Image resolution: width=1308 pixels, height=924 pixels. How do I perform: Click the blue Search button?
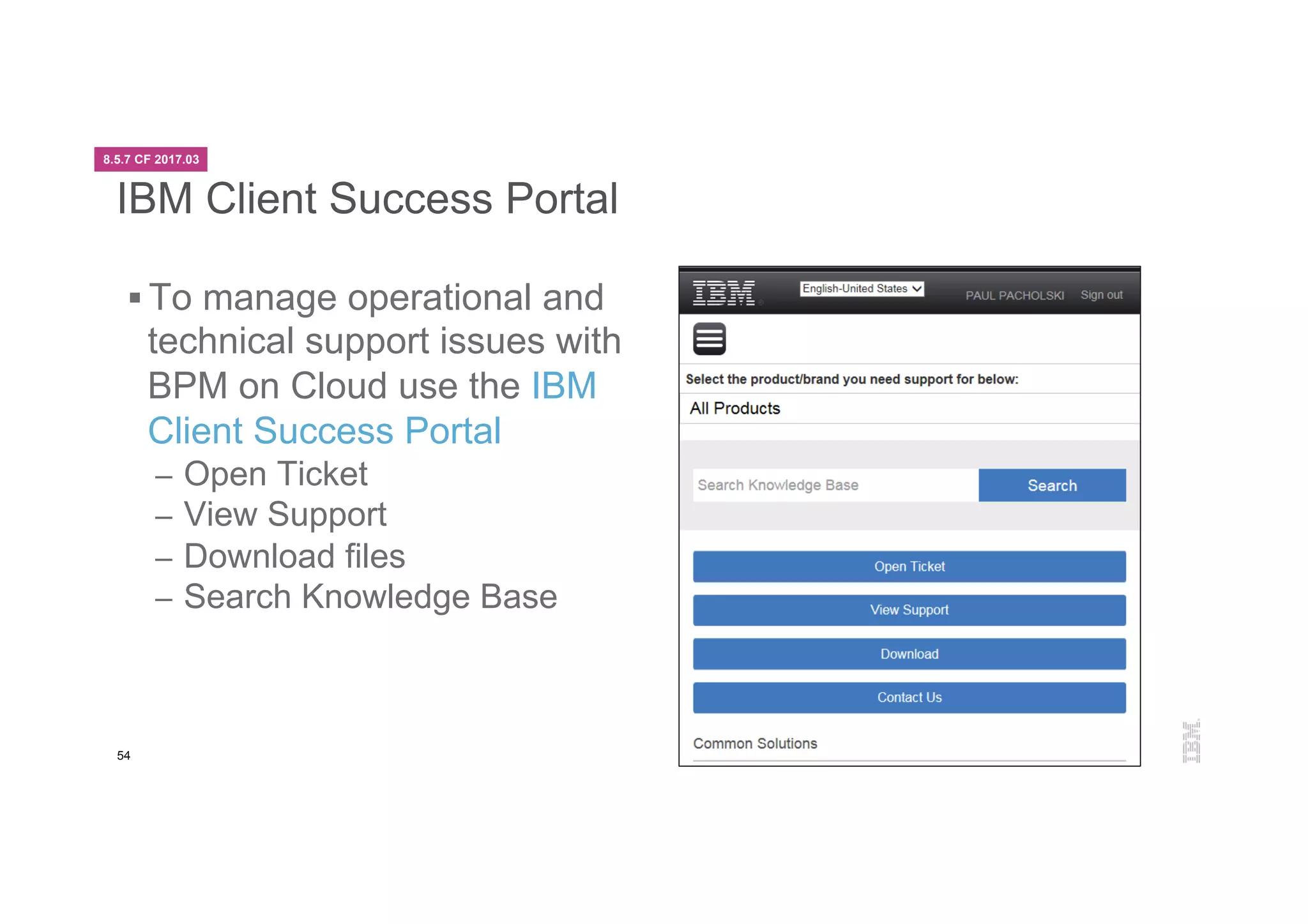pos(1052,485)
